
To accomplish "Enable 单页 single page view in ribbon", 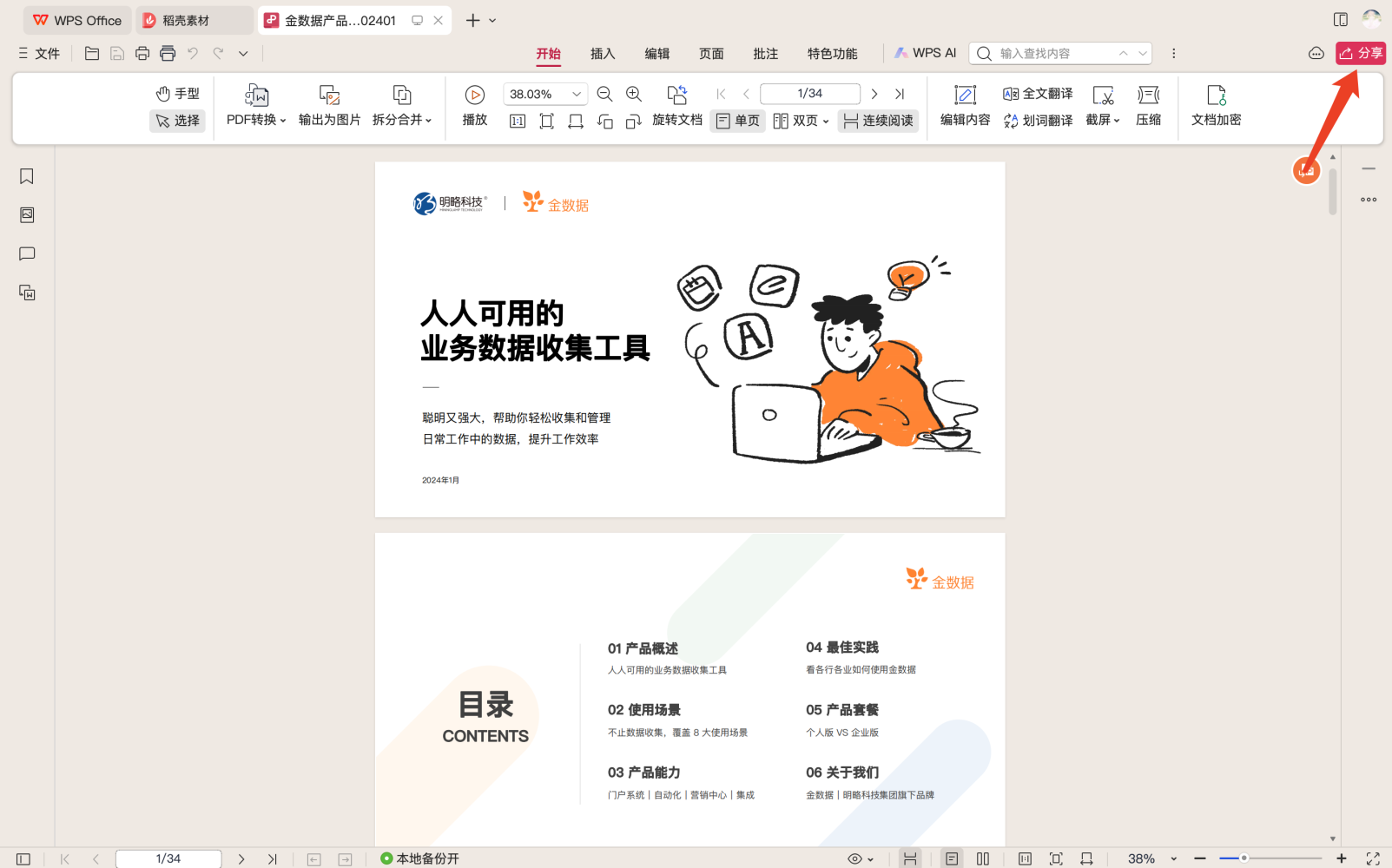I will [x=737, y=121].
